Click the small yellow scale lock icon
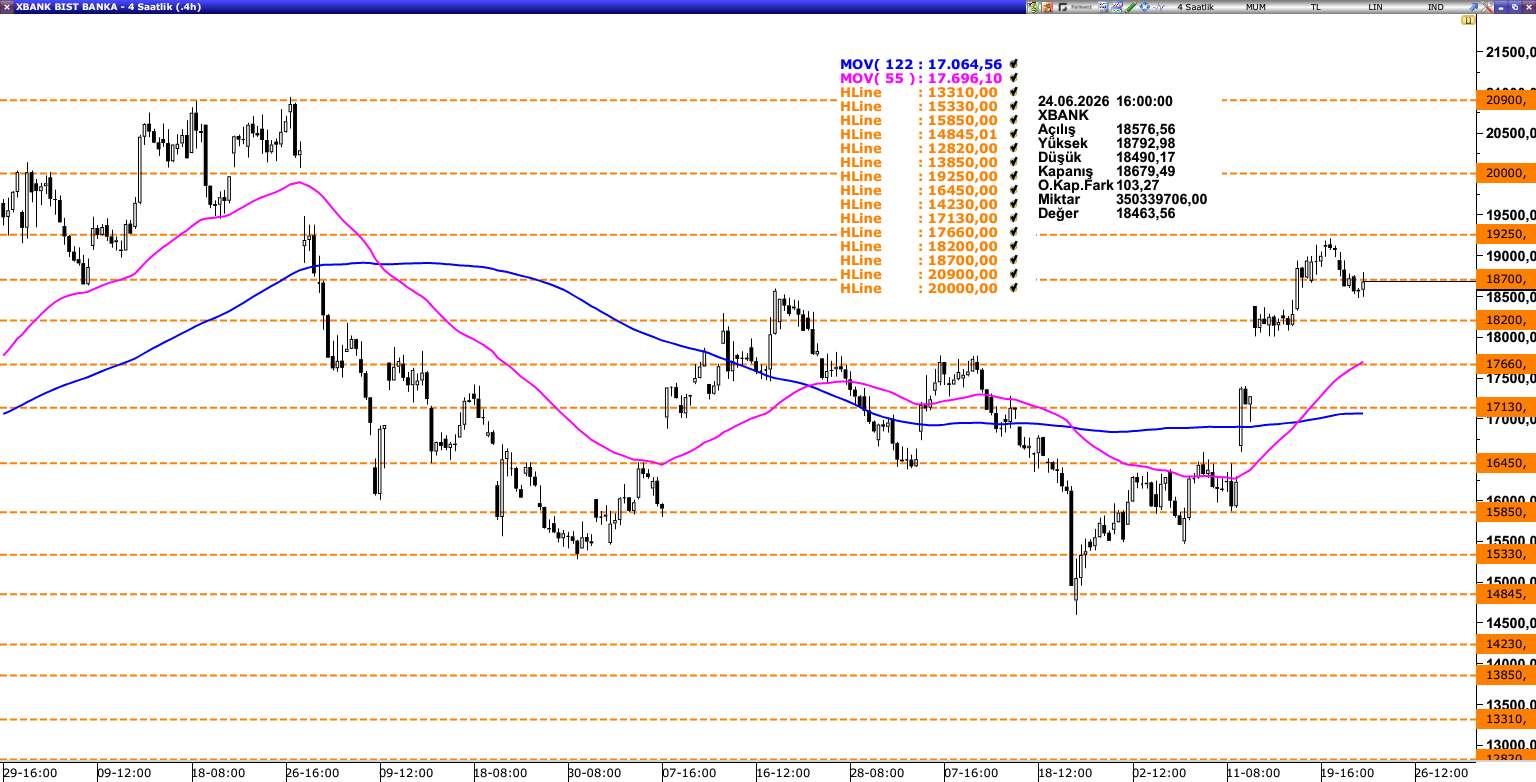This screenshot has width=1536, height=782. pyautogui.click(x=1468, y=20)
